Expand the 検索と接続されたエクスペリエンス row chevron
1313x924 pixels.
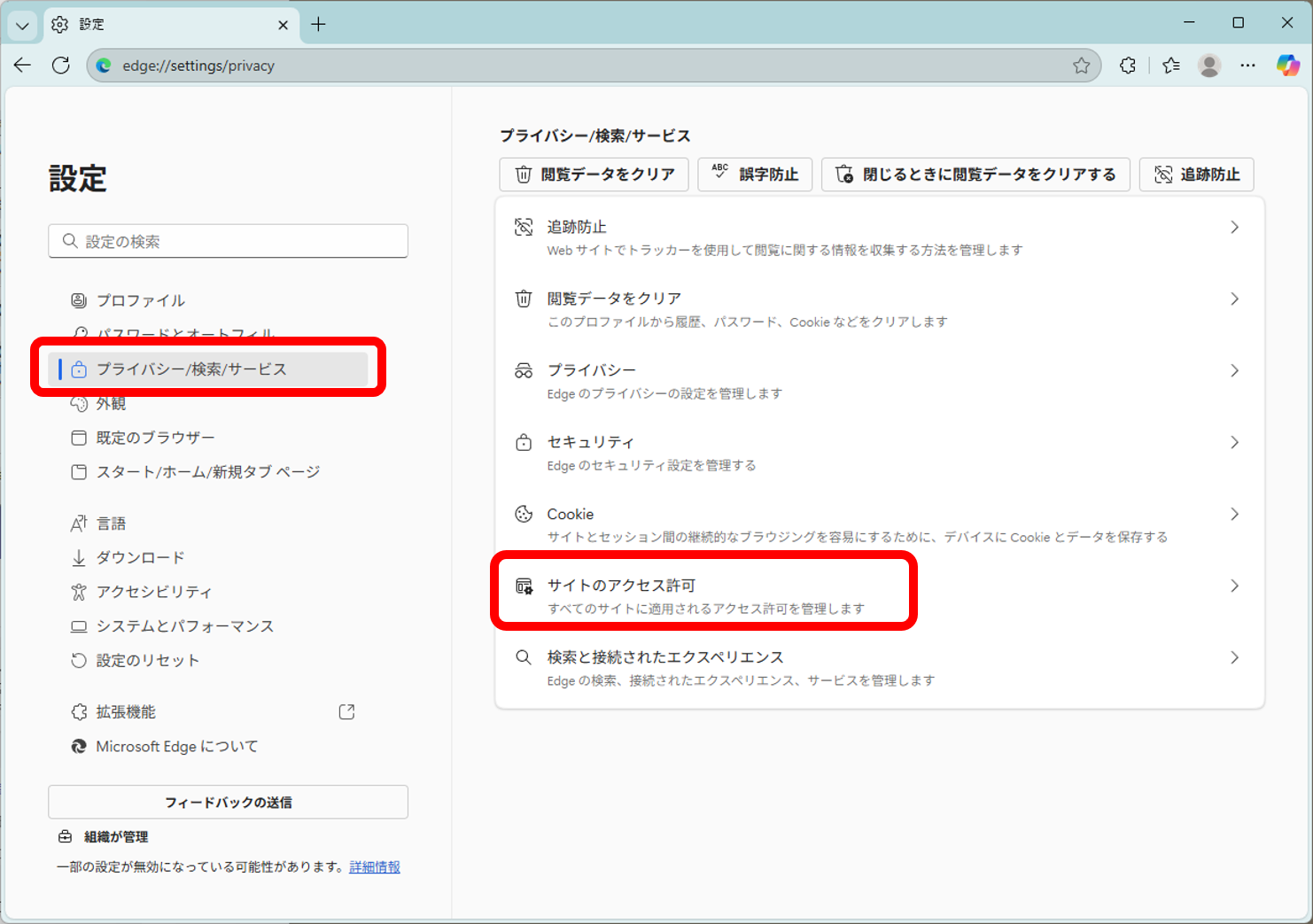click(1234, 657)
